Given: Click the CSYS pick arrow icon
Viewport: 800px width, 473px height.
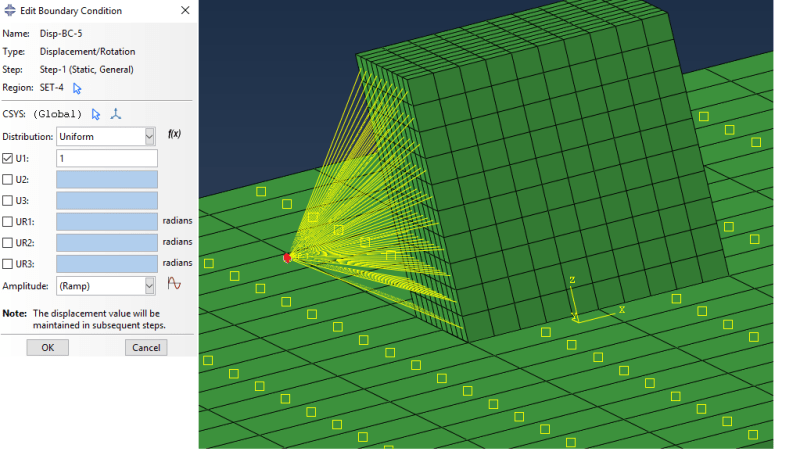Looking at the screenshot, I should [x=96, y=114].
